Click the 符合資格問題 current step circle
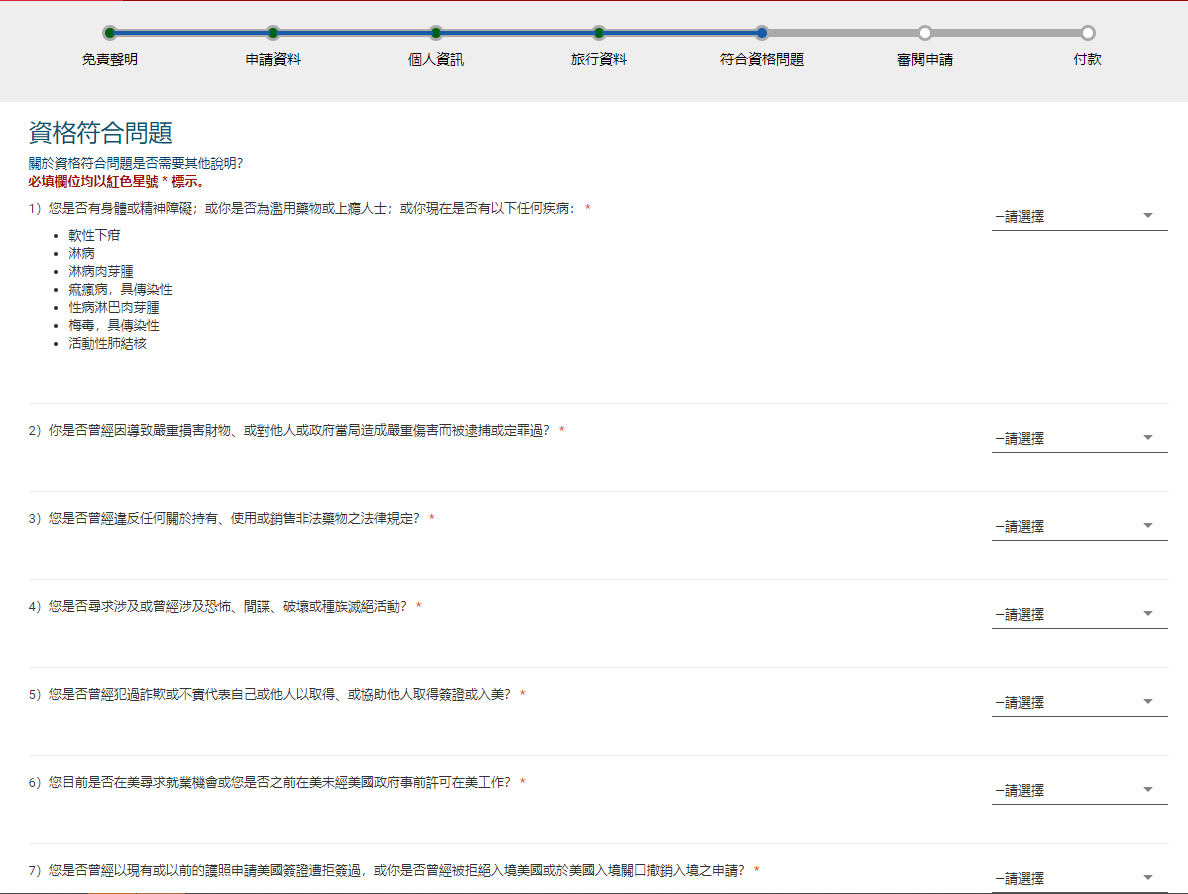Image resolution: width=1188 pixels, height=894 pixels. (762, 33)
